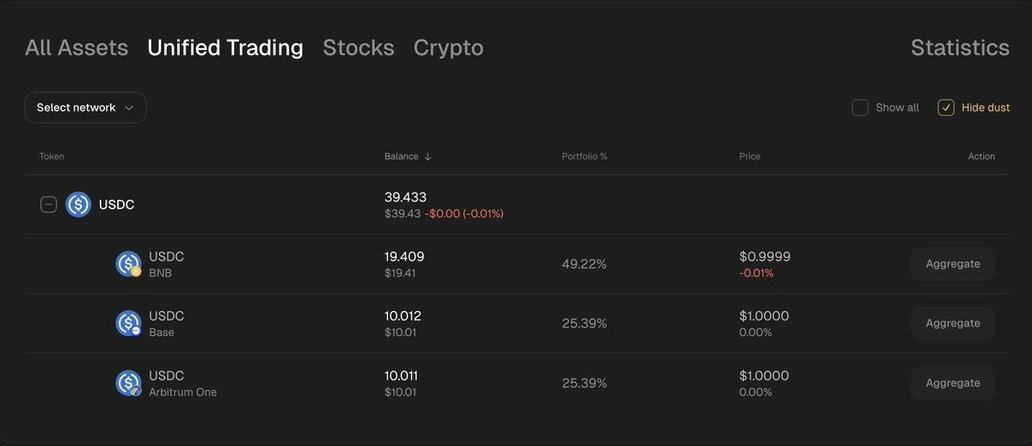The image size is (1032, 446).
Task: Click the Token column header
Action: pos(52,157)
